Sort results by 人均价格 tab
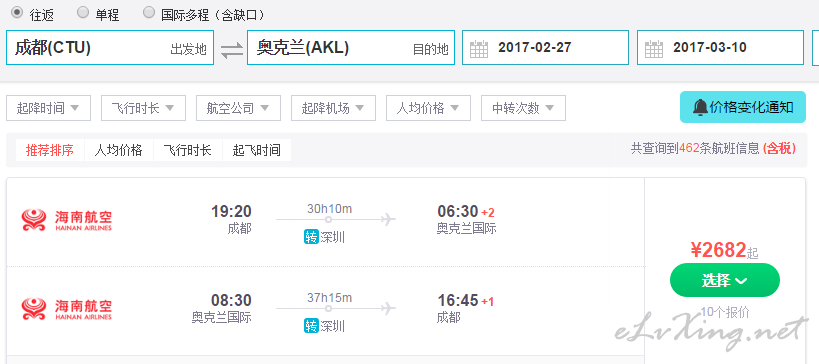Viewport: 819px width, 364px height. click(x=119, y=150)
